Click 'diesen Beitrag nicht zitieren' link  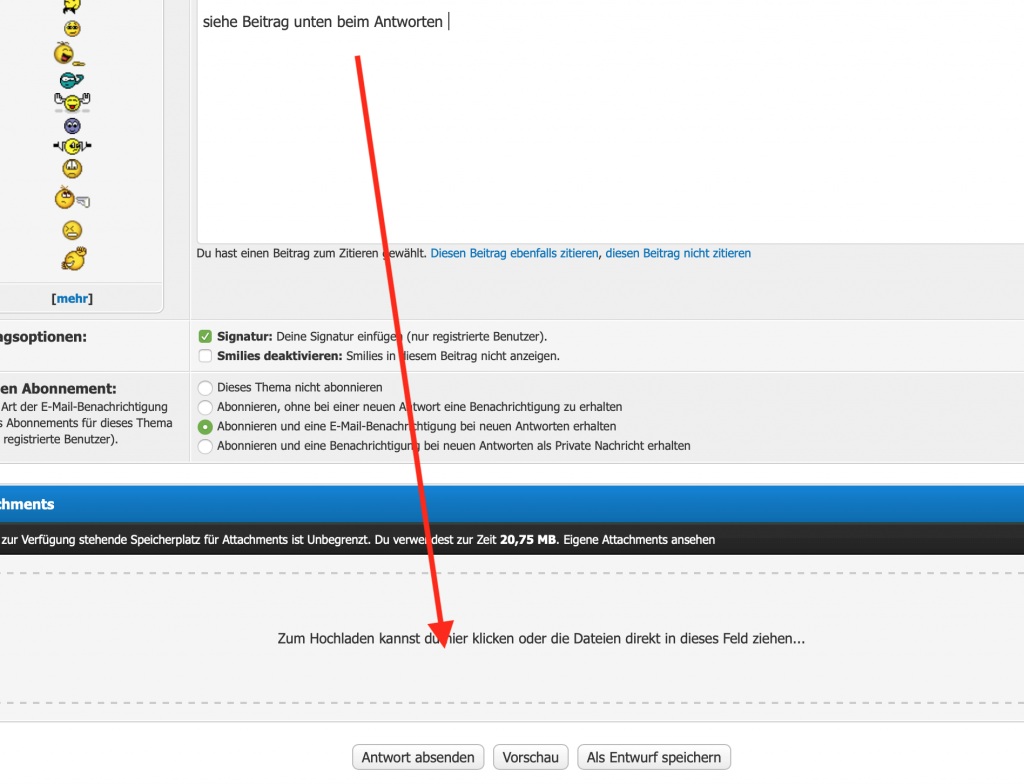(677, 254)
